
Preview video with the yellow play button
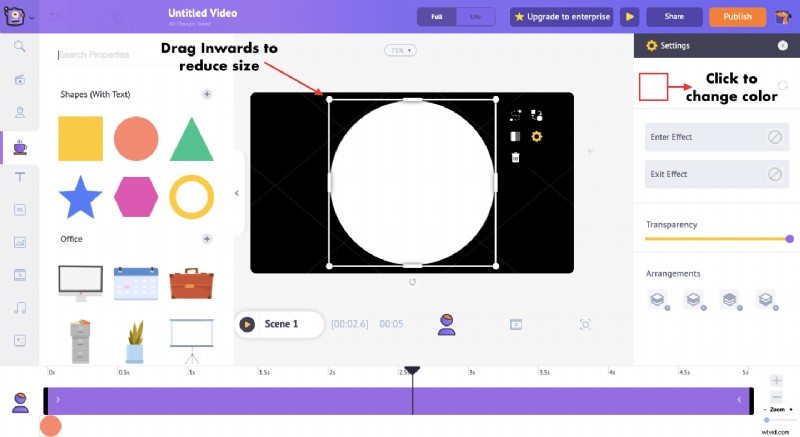(630, 17)
